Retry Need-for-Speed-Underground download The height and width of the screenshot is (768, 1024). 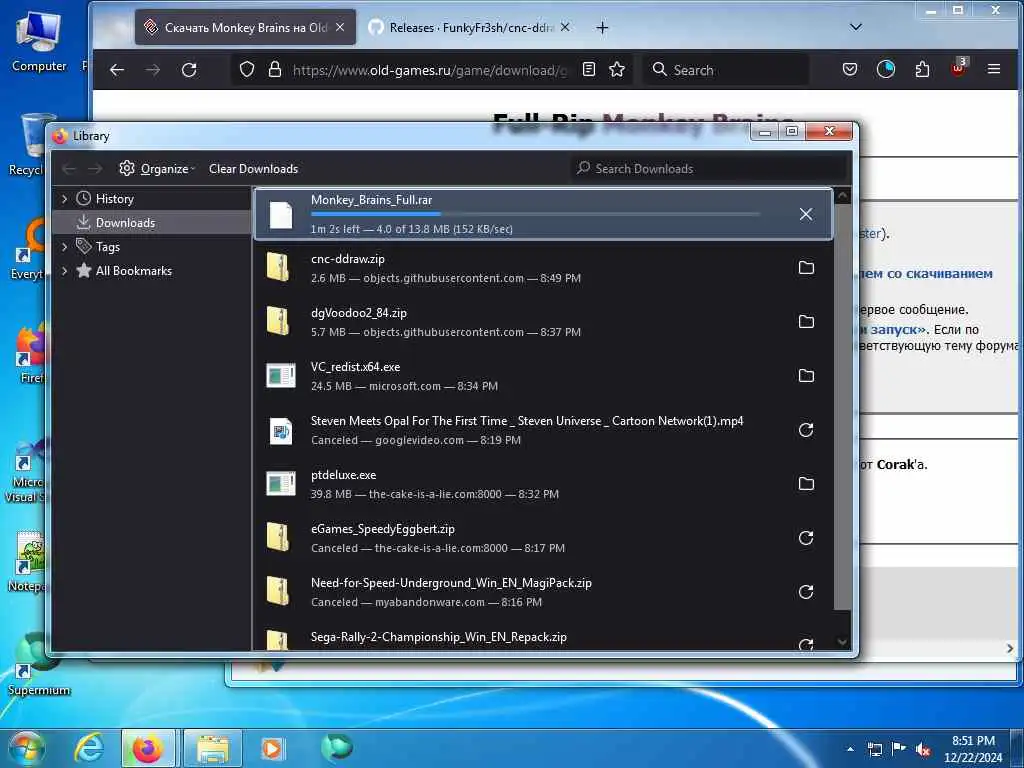point(806,592)
